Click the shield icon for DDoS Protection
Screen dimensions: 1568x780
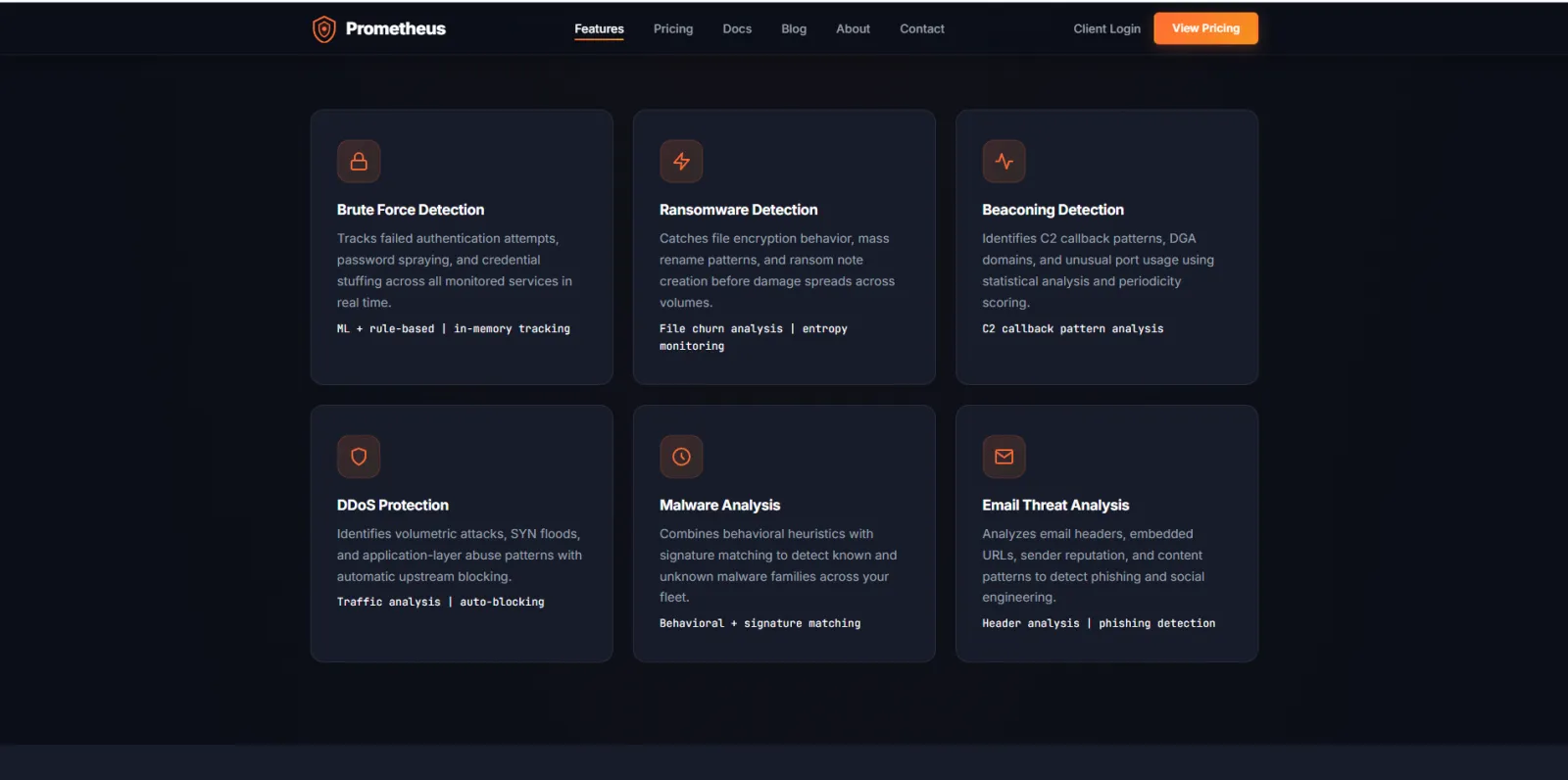tap(359, 457)
